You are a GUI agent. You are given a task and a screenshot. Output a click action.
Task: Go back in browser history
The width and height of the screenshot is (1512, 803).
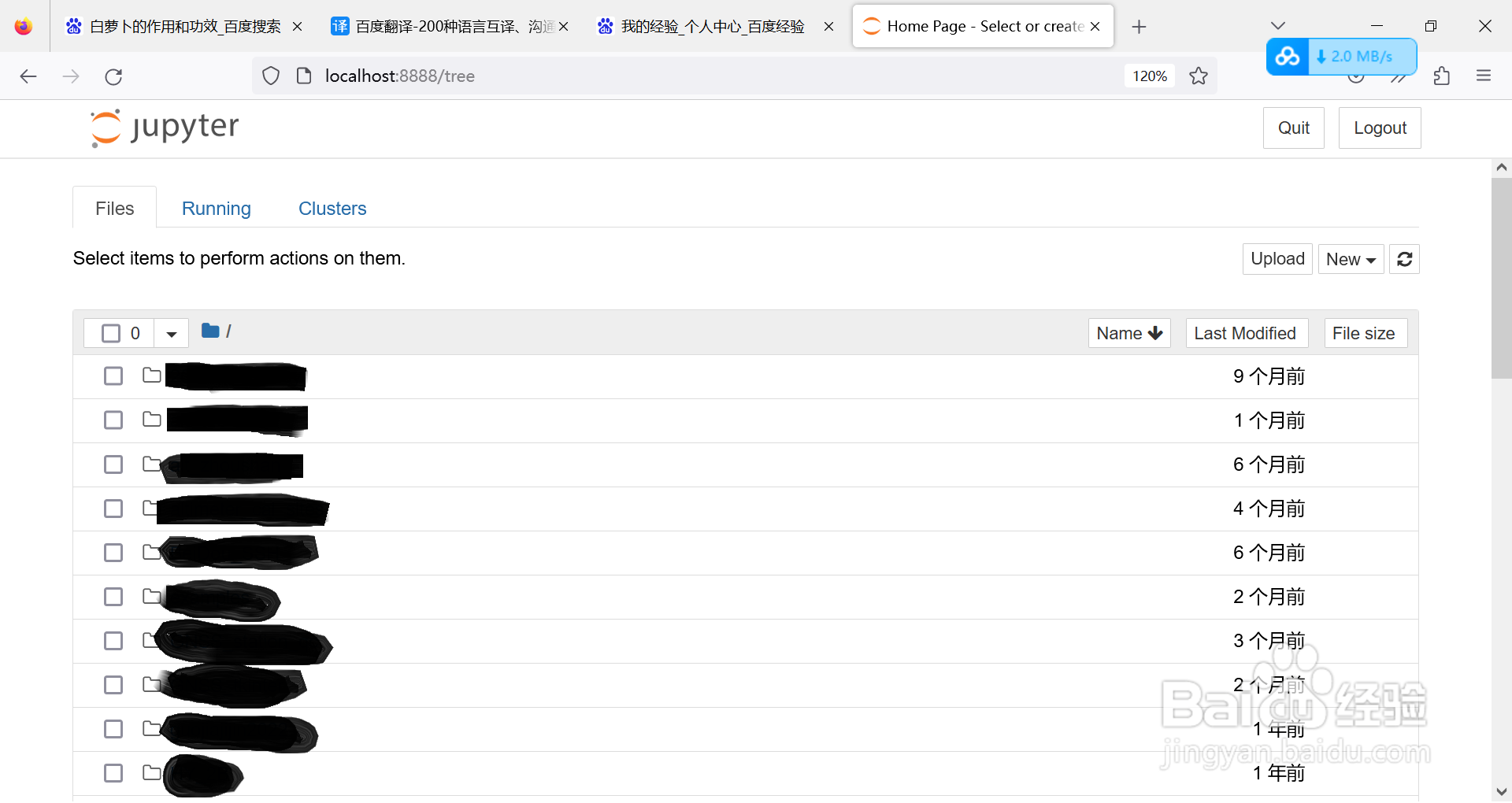point(28,76)
